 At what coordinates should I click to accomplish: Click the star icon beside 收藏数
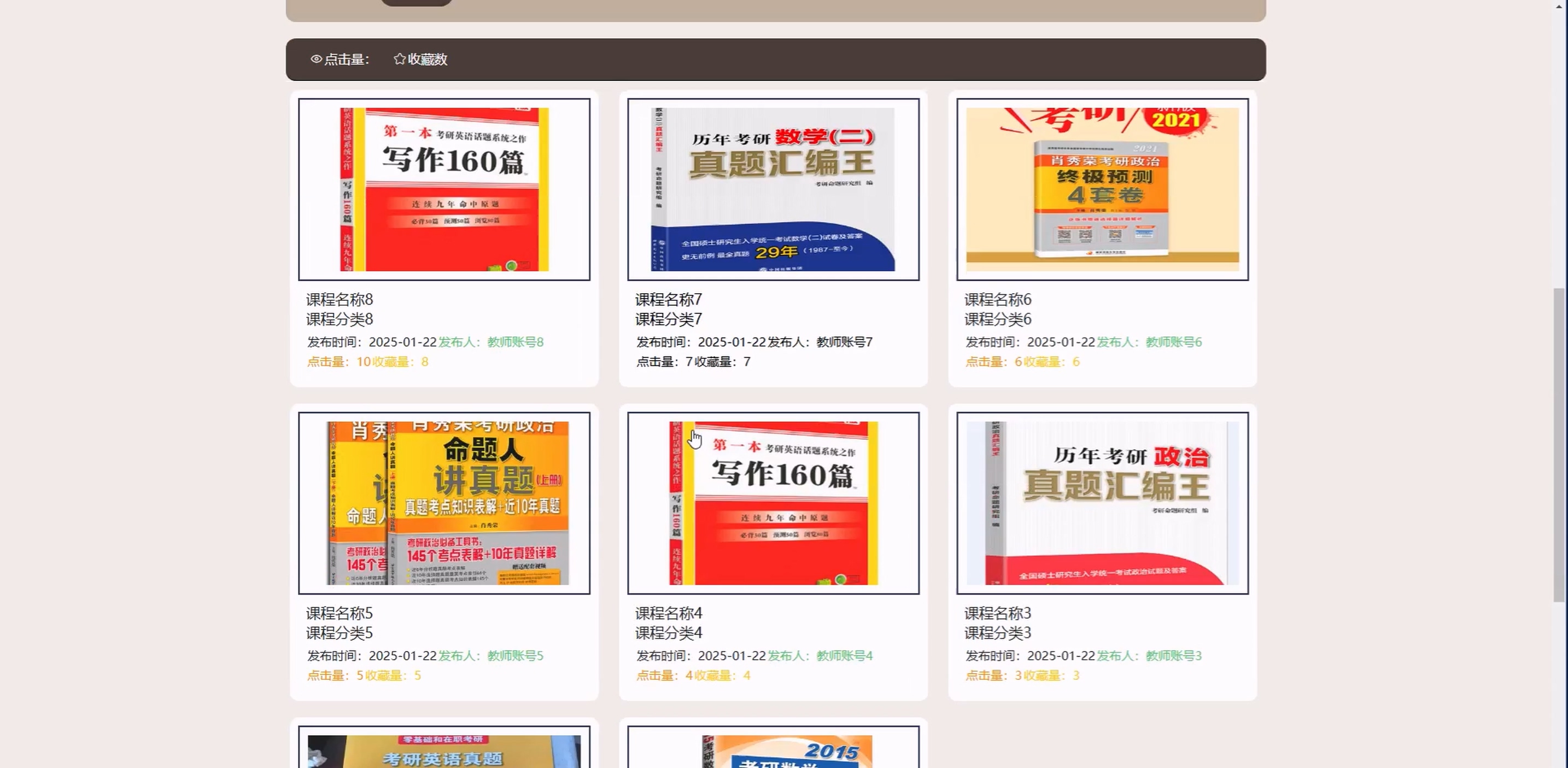399,59
